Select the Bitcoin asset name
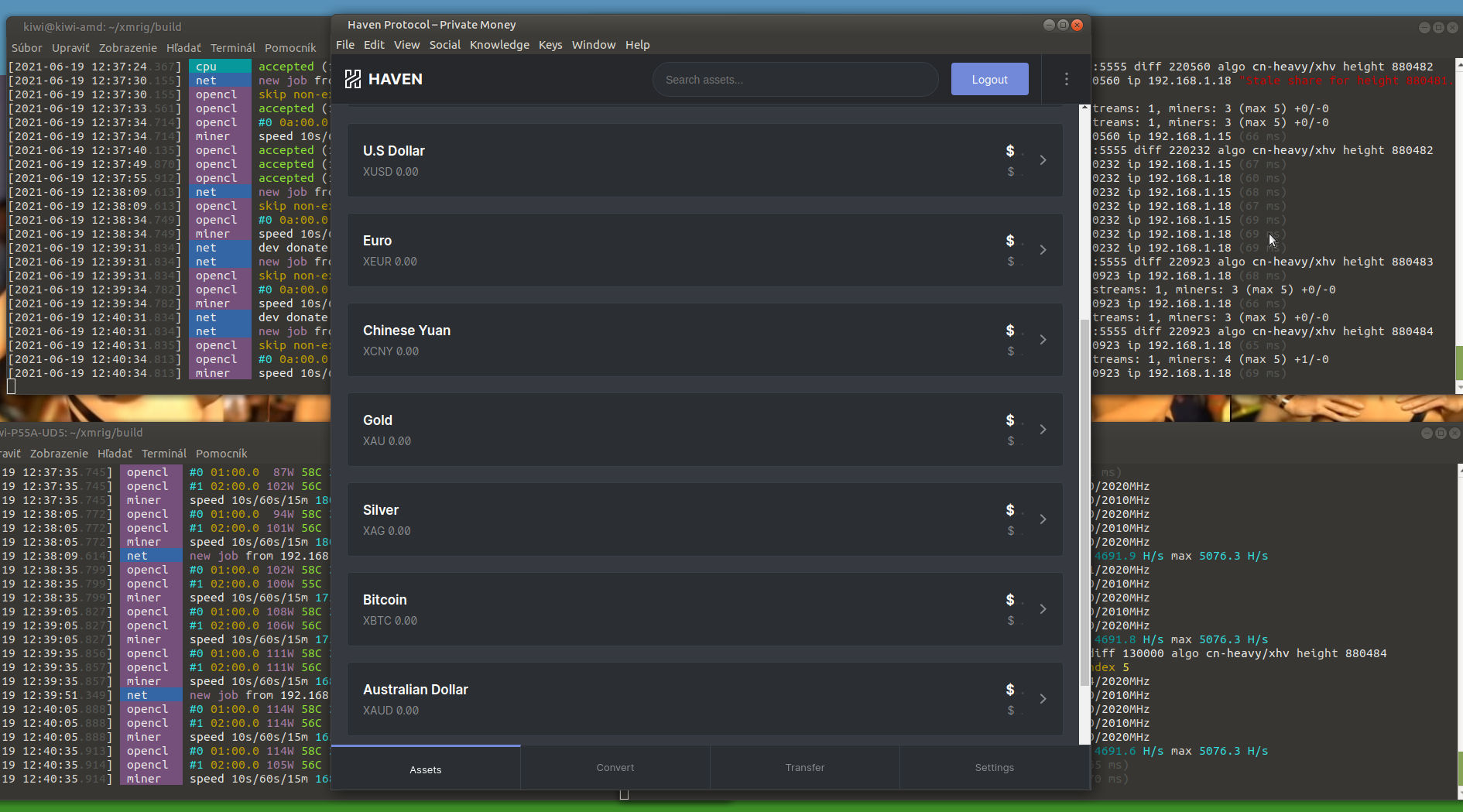The width and height of the screenshot is (1463, 812). 385,600
